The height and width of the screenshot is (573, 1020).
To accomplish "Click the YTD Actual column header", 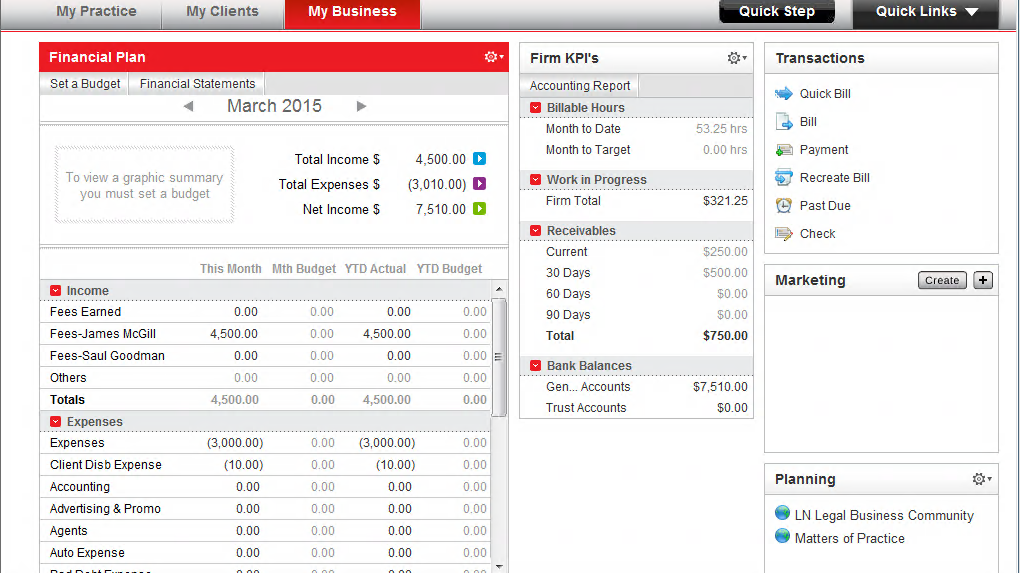I will point(375,269).
